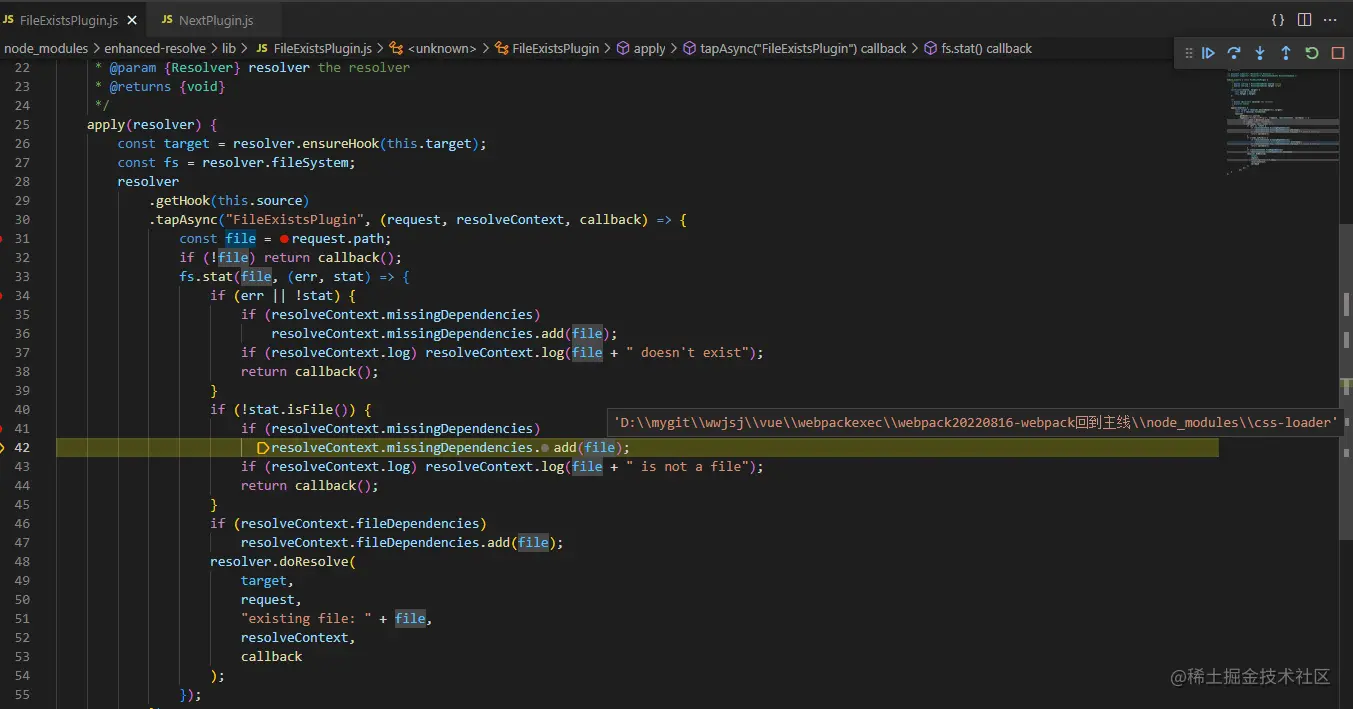
Task: Click the current-frame arrow beside line 42
Action: pos(3,448)
